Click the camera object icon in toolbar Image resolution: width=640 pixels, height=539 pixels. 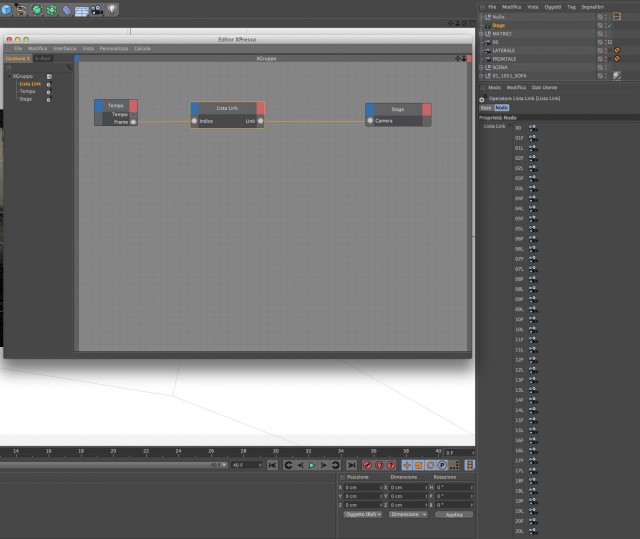[x=97, y=10]
